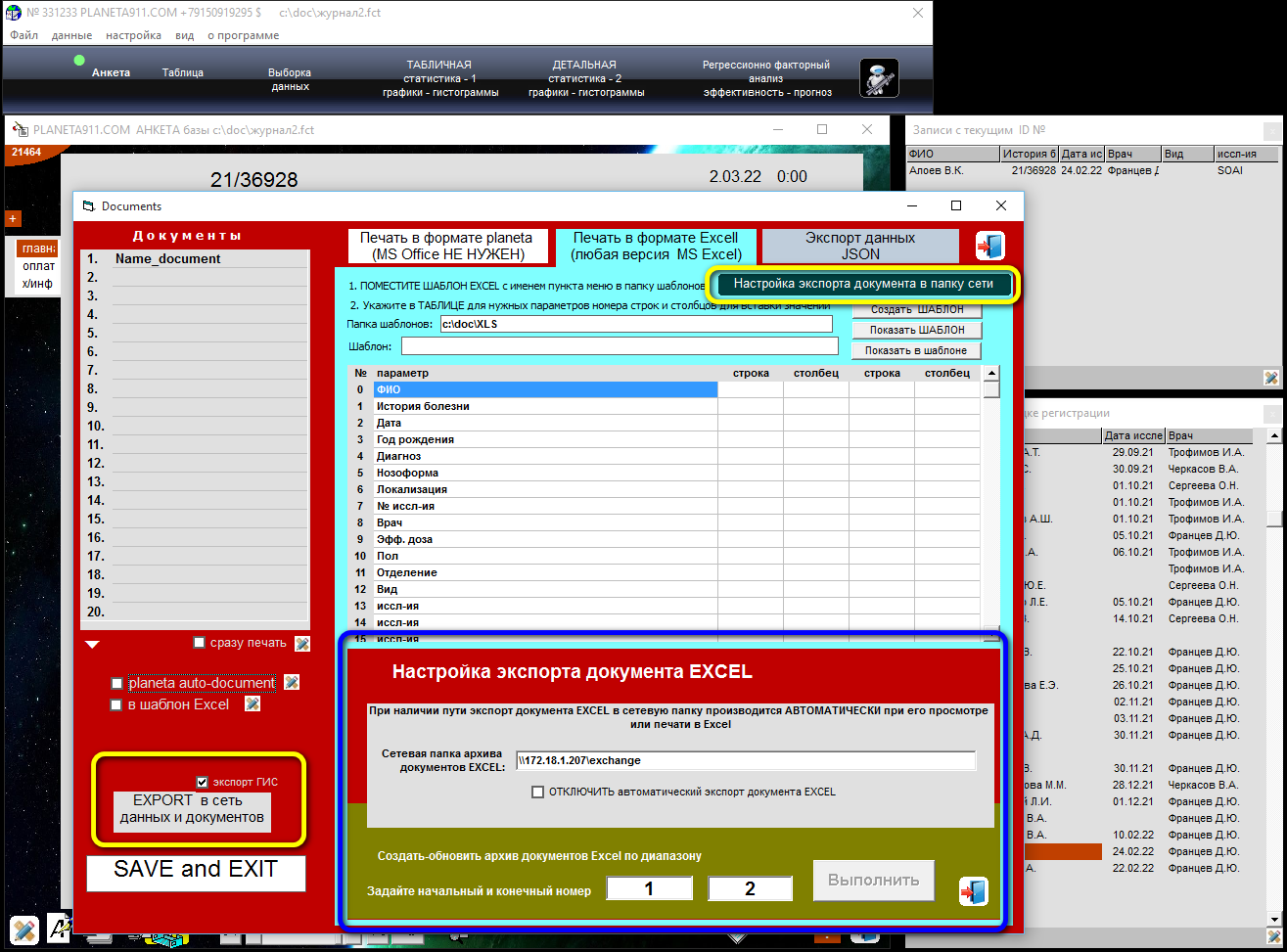Click the 'Показать ШАБЛОН' button
The image size is (1287, 952).
917,330
